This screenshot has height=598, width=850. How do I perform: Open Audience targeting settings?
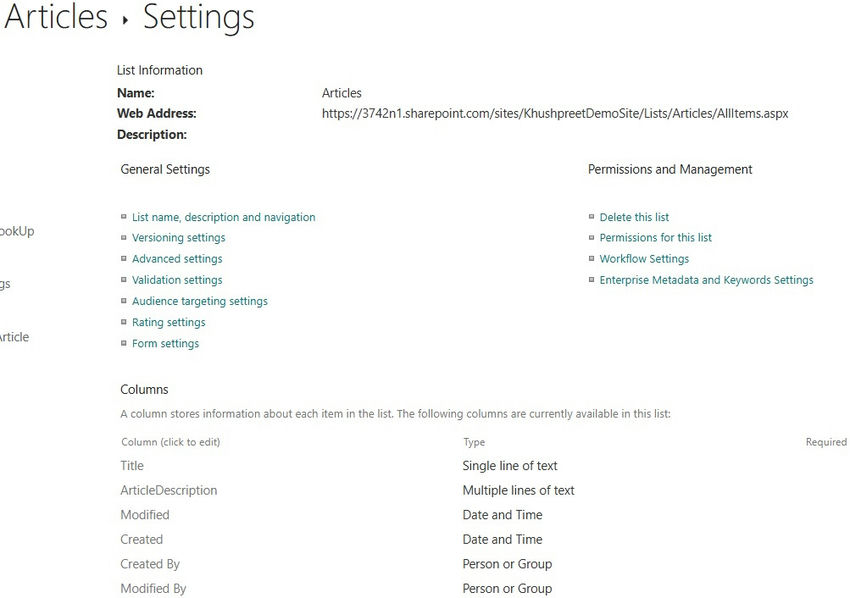click(x=199, y=301)
